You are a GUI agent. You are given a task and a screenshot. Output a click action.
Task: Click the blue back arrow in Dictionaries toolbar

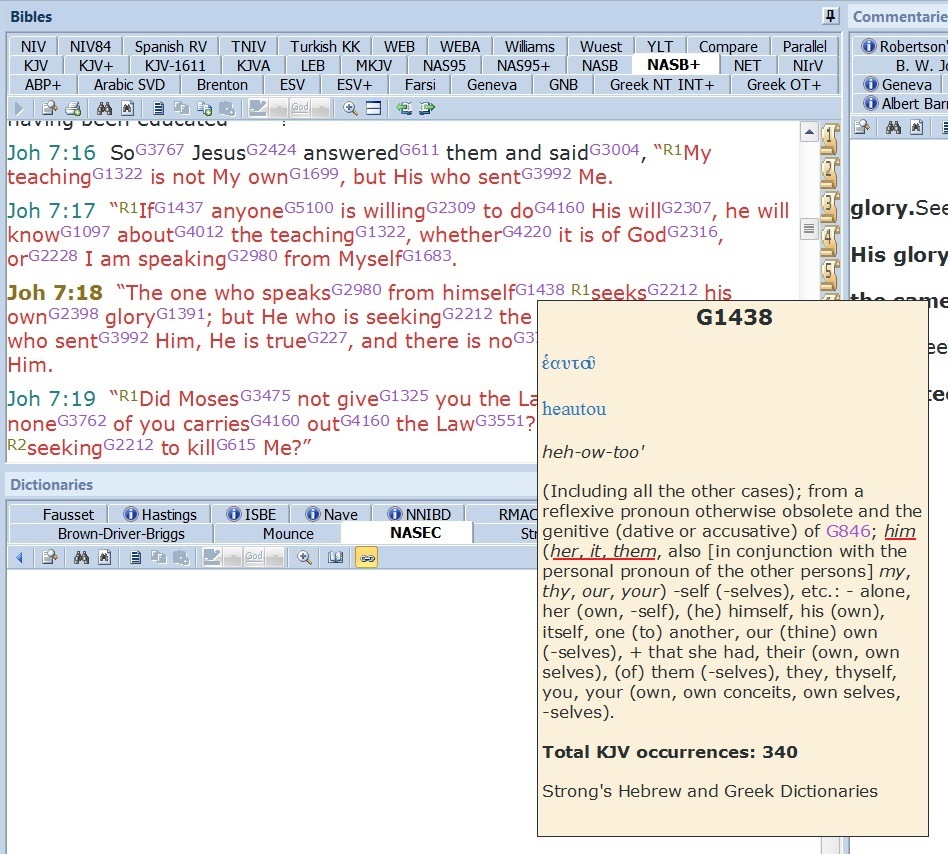point(18,557)
